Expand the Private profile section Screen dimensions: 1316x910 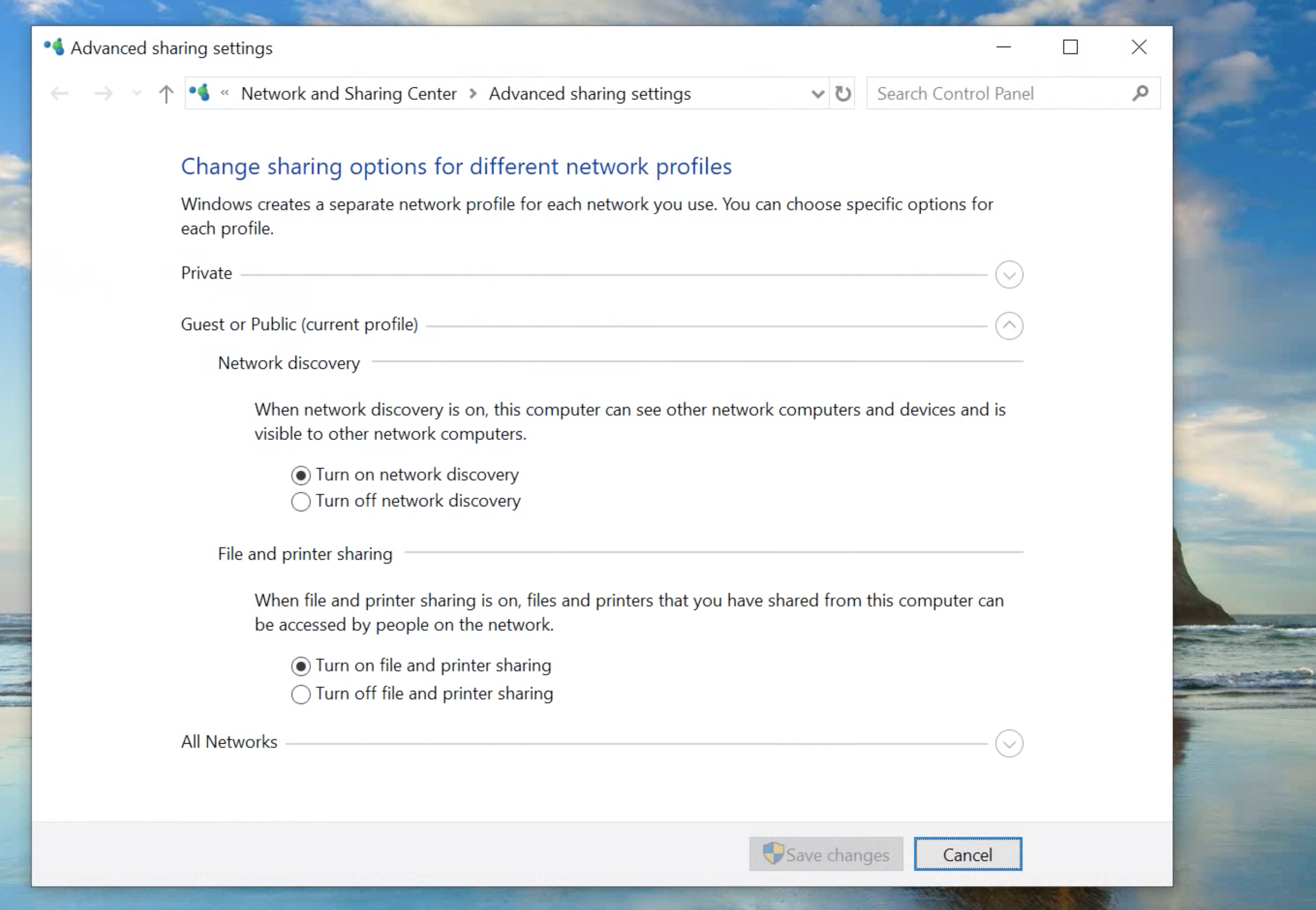tap(1009, 275)
